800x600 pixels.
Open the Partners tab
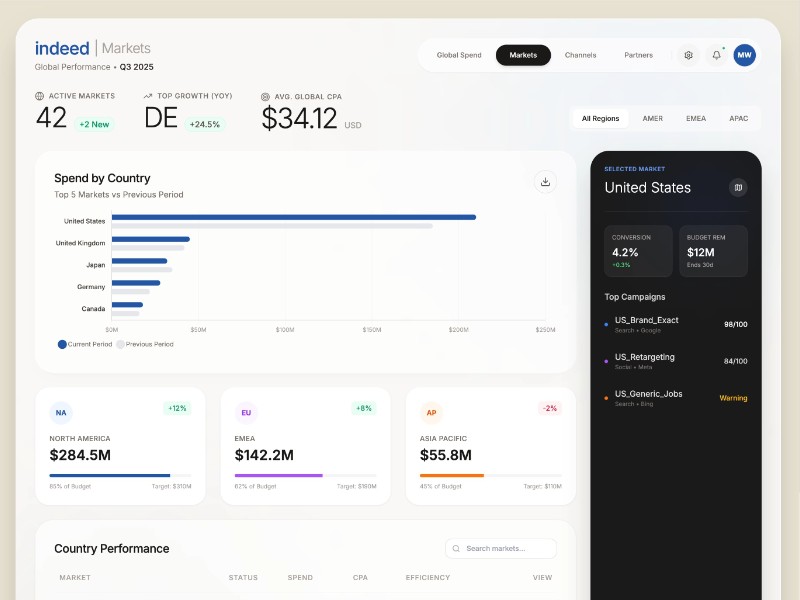tap(638, 55)
